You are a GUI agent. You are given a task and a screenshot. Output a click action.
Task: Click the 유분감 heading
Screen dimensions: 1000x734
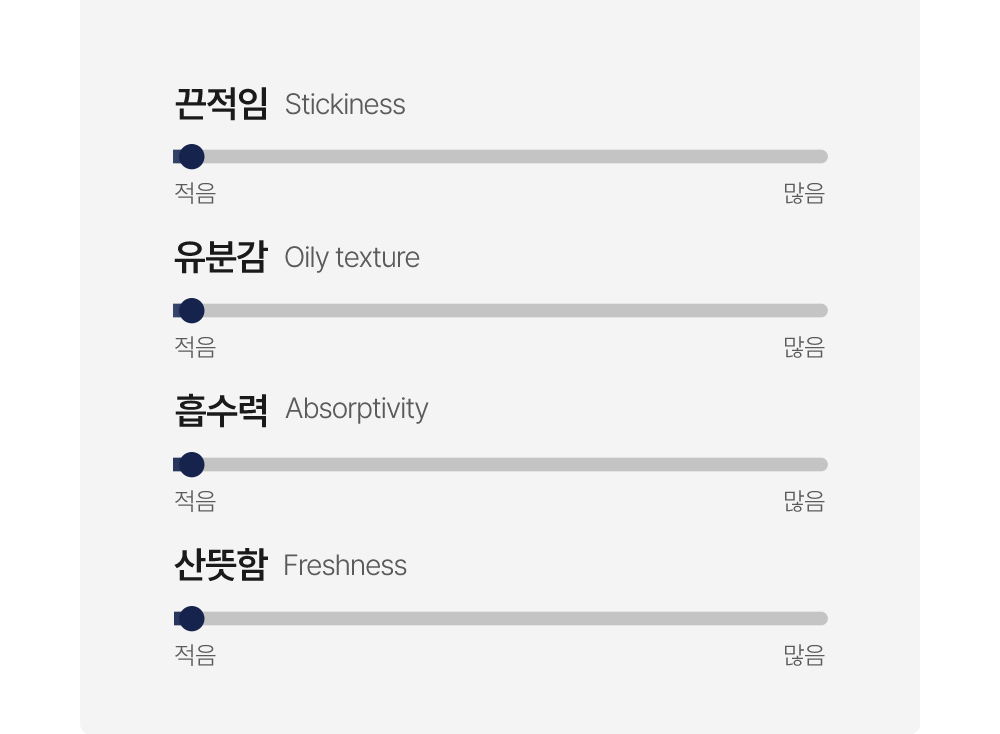[221, 258]
